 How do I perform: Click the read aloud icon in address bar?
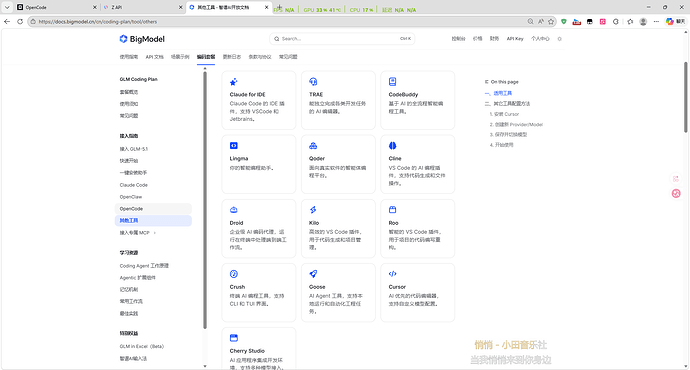(541, 21)
